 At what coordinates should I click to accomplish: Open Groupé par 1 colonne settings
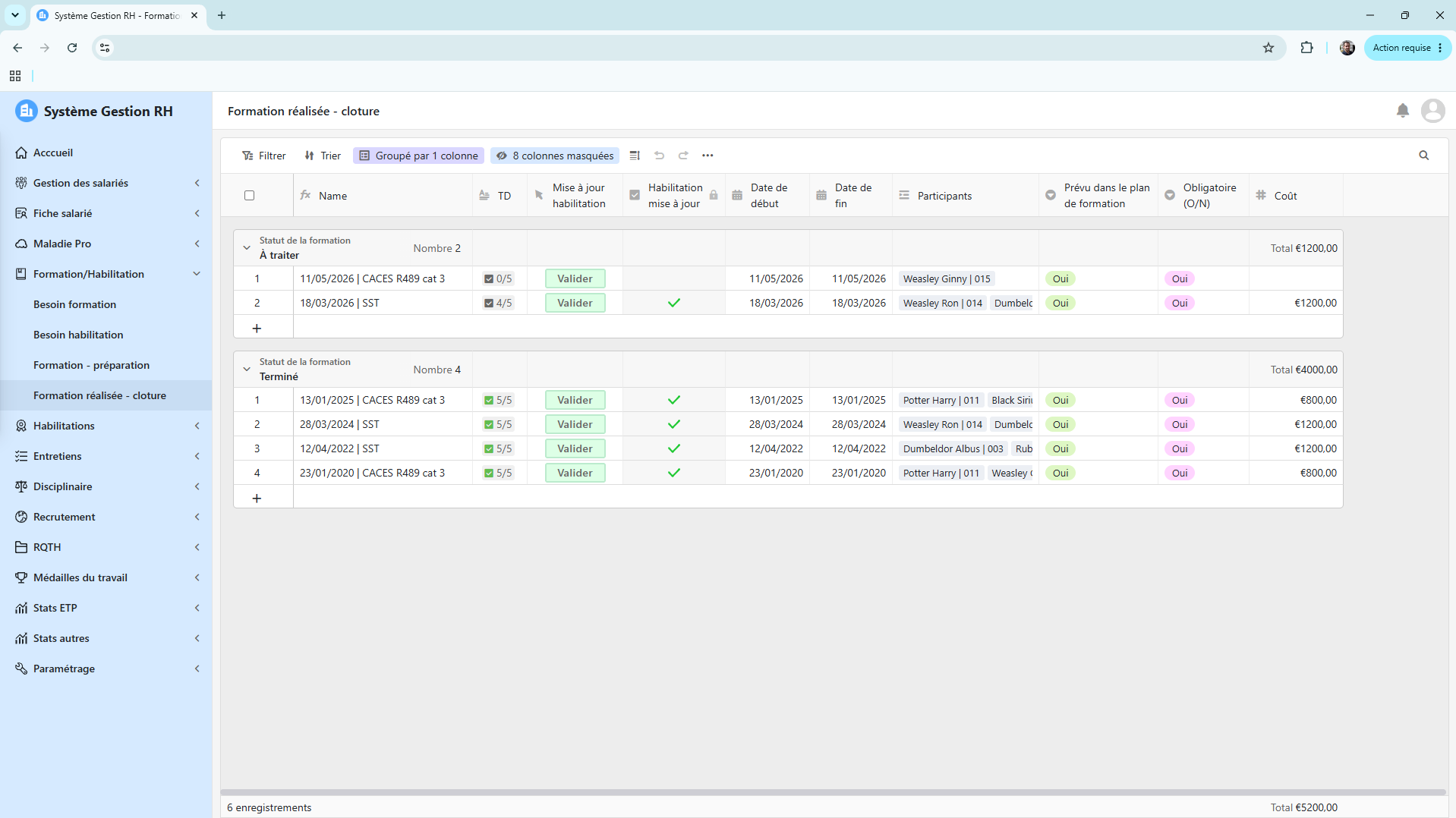click(419, 156)
